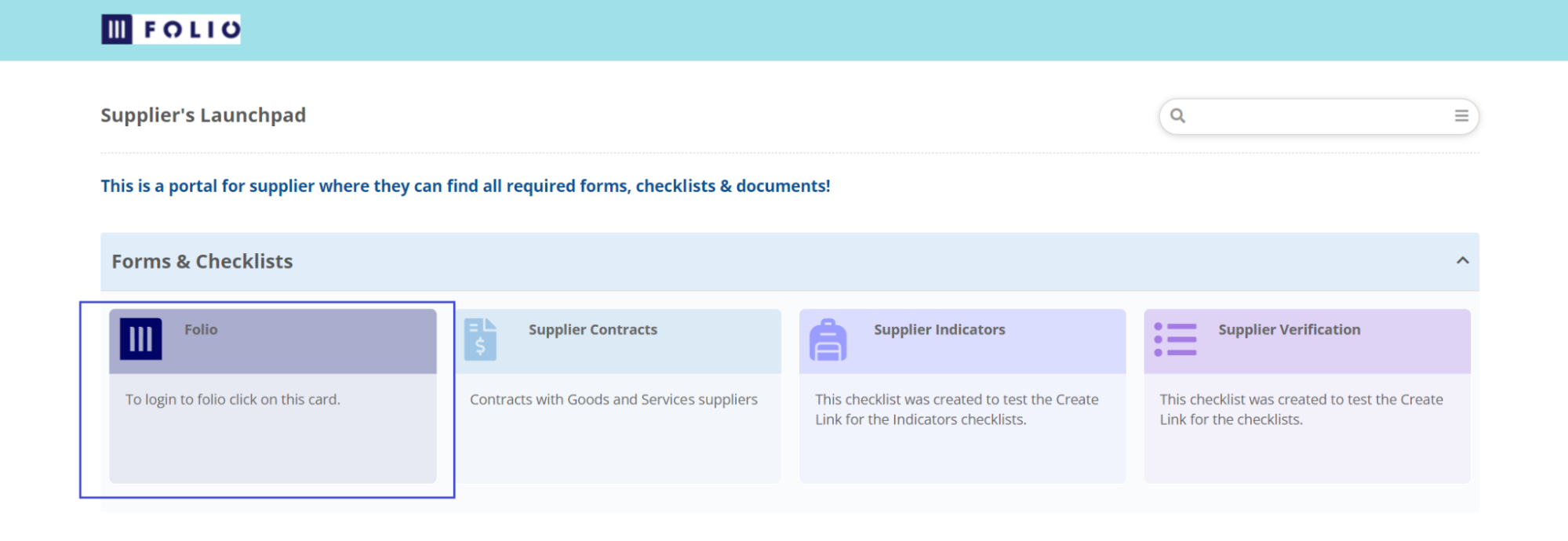Collapse the Forms & Checklists section

click(x=1462, y=260)
